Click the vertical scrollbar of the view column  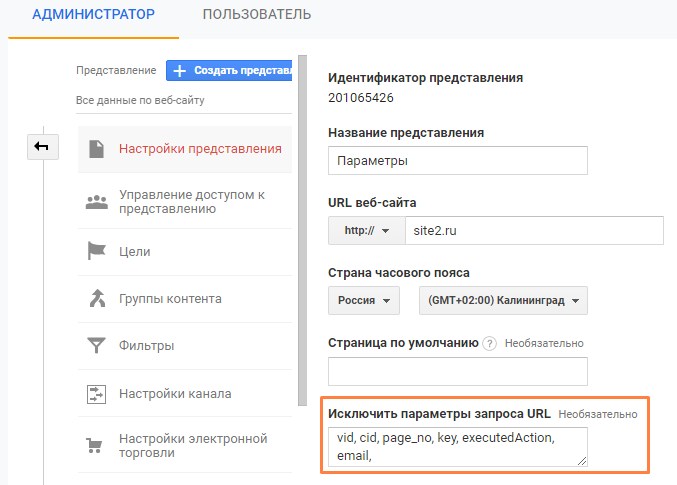click(302, 231)
